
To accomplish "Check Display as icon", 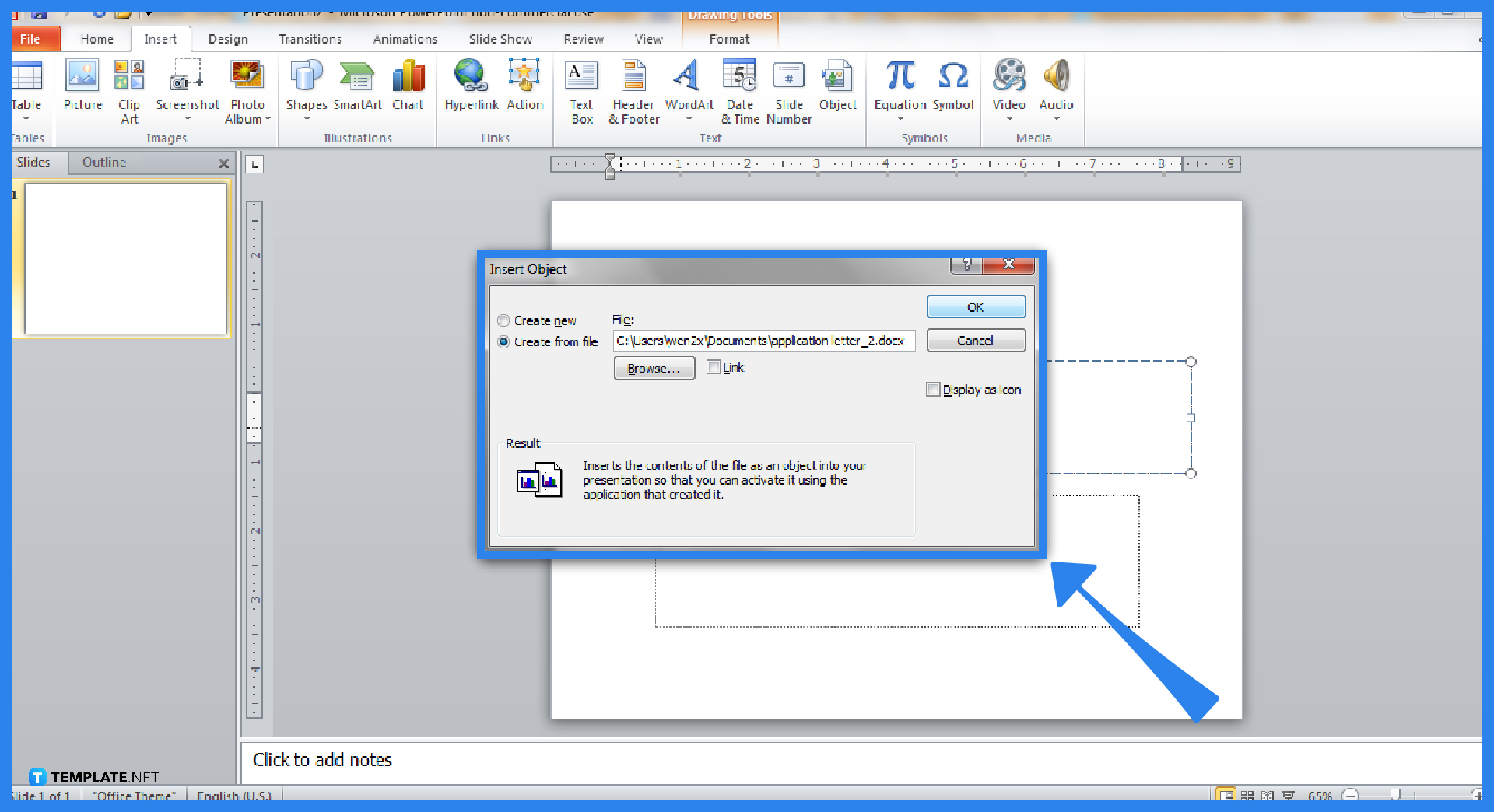I will (933, 389).
